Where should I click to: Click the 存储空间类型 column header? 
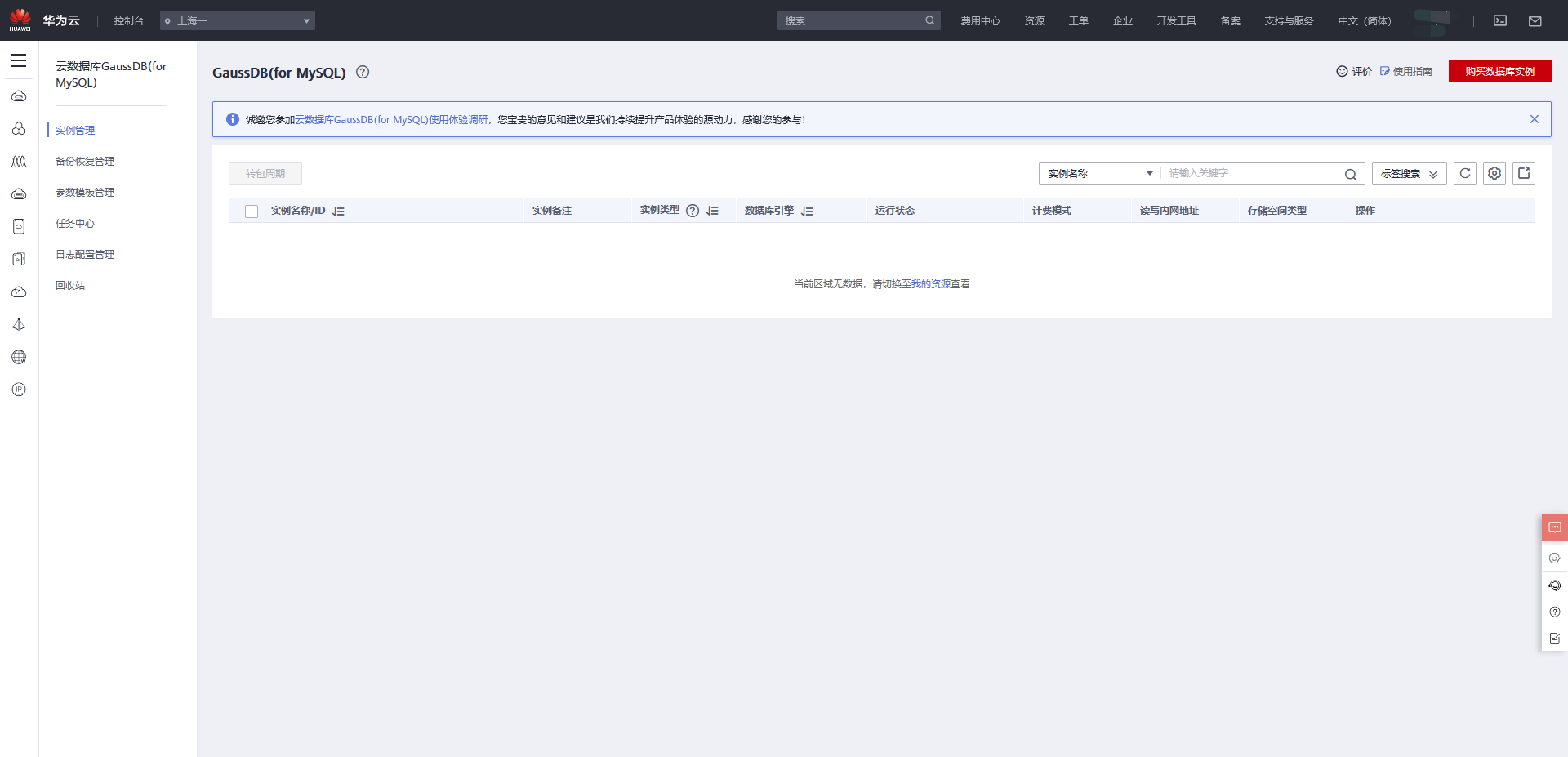[x=1277, y=211]
